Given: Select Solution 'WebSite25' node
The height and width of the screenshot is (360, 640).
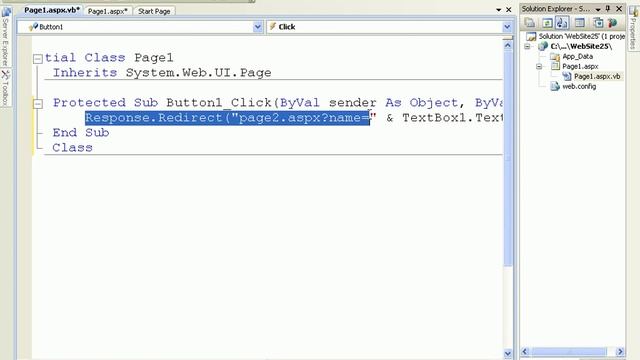Looking at the screenshot, I should click(581, 36).
